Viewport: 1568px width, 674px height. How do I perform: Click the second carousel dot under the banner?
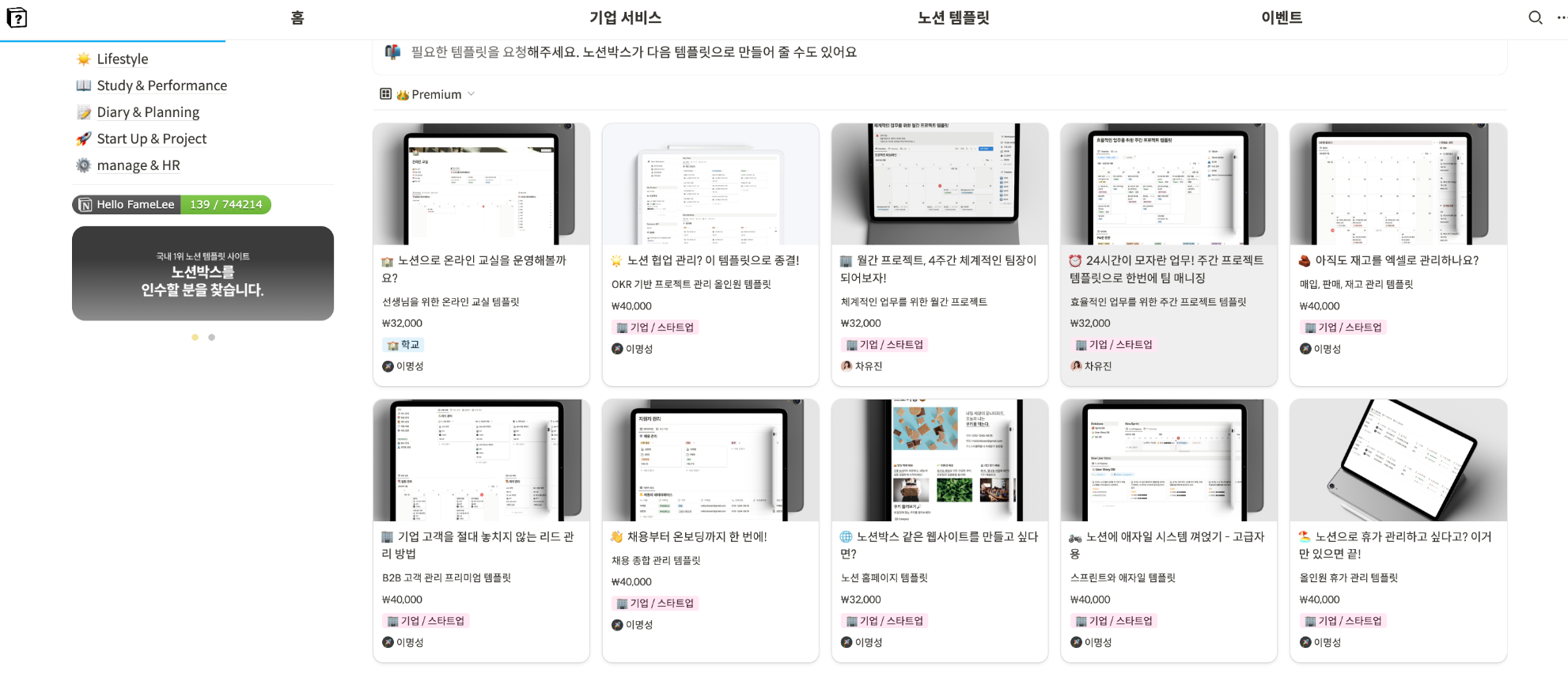click(x=211, y=337)
